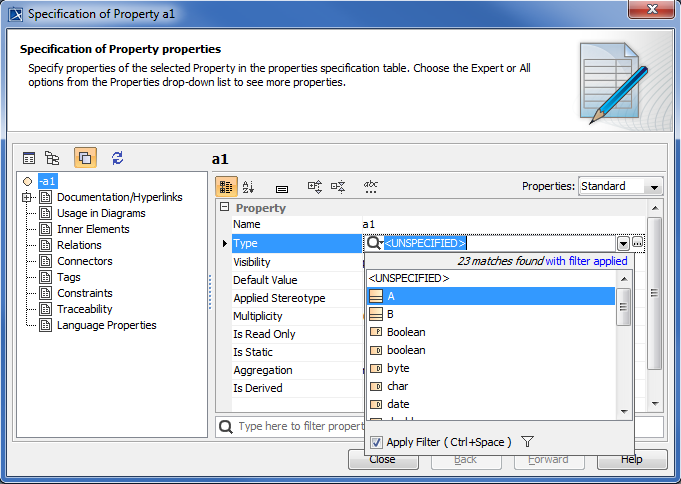Collapse the Property category group
Image resolution: width=681 pixels, height=484 pixels.
(x=224, y=207)
